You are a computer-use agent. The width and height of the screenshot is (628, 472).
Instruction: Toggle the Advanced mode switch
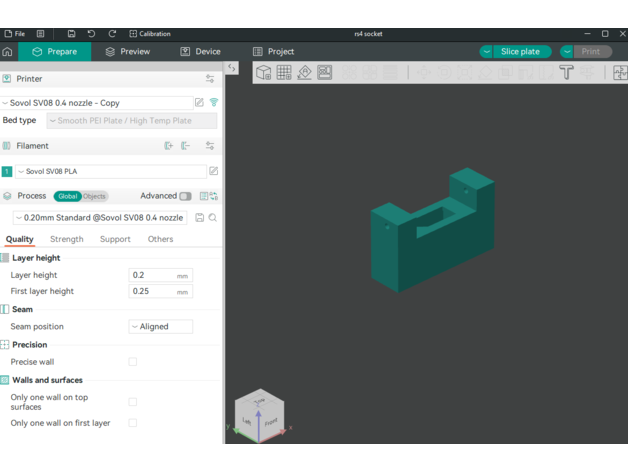pos(185,197)
